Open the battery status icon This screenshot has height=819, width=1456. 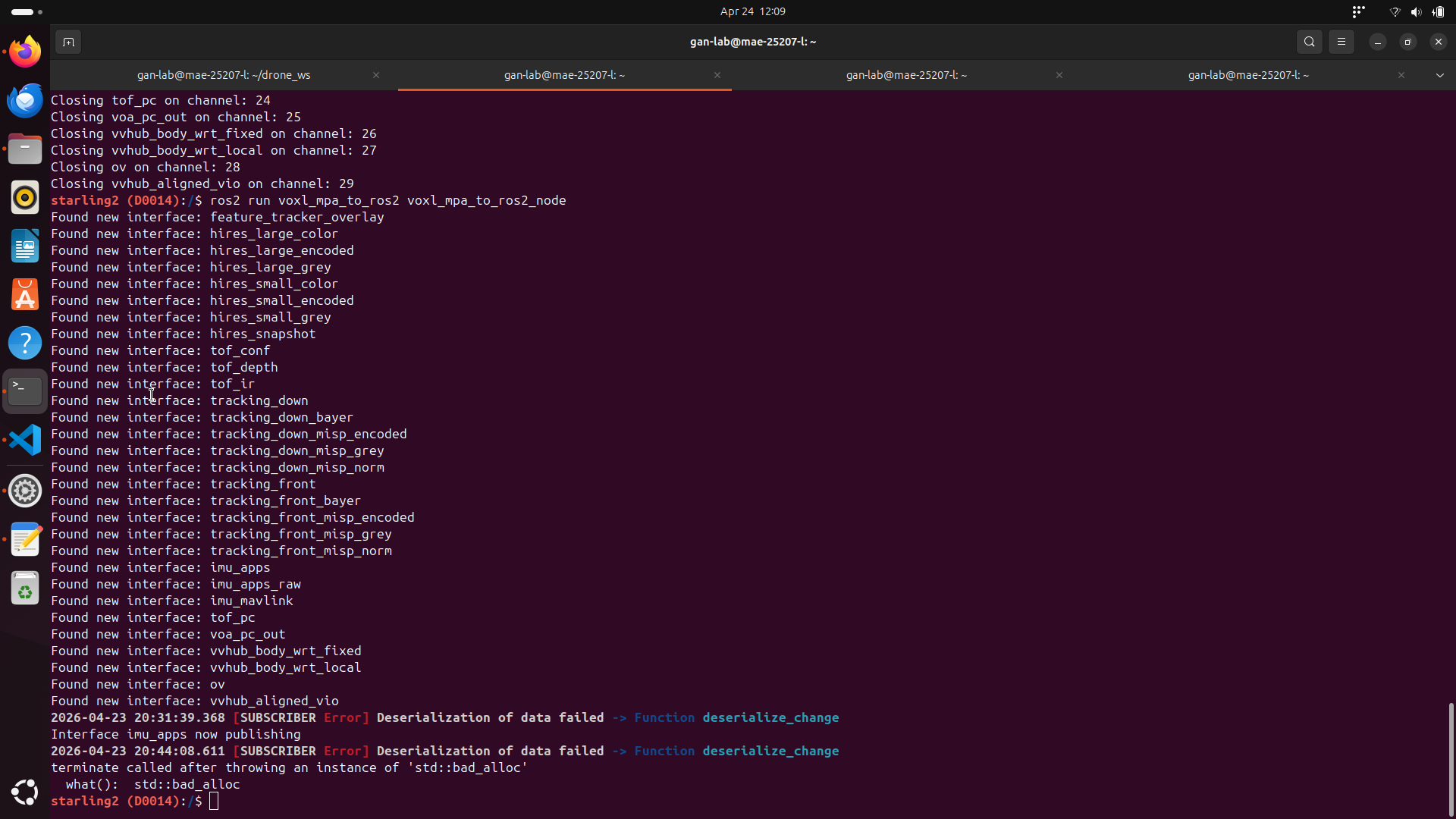1438,11
